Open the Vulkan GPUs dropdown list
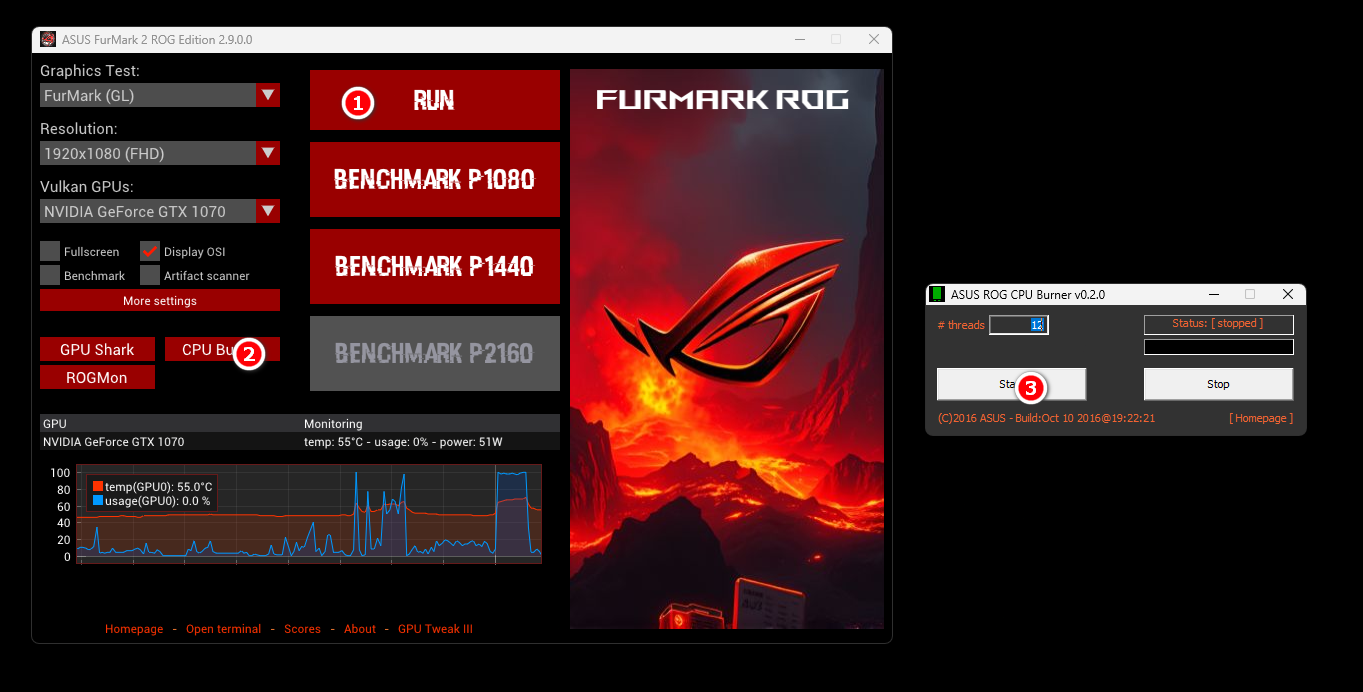The image size is (1363, 692). tap(160, 211)
